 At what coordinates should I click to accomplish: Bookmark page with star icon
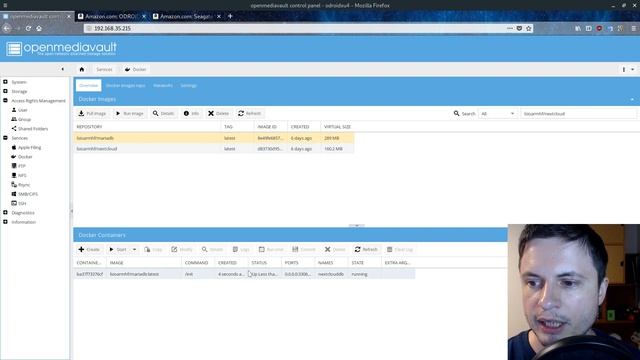click(x=529, y=28)
